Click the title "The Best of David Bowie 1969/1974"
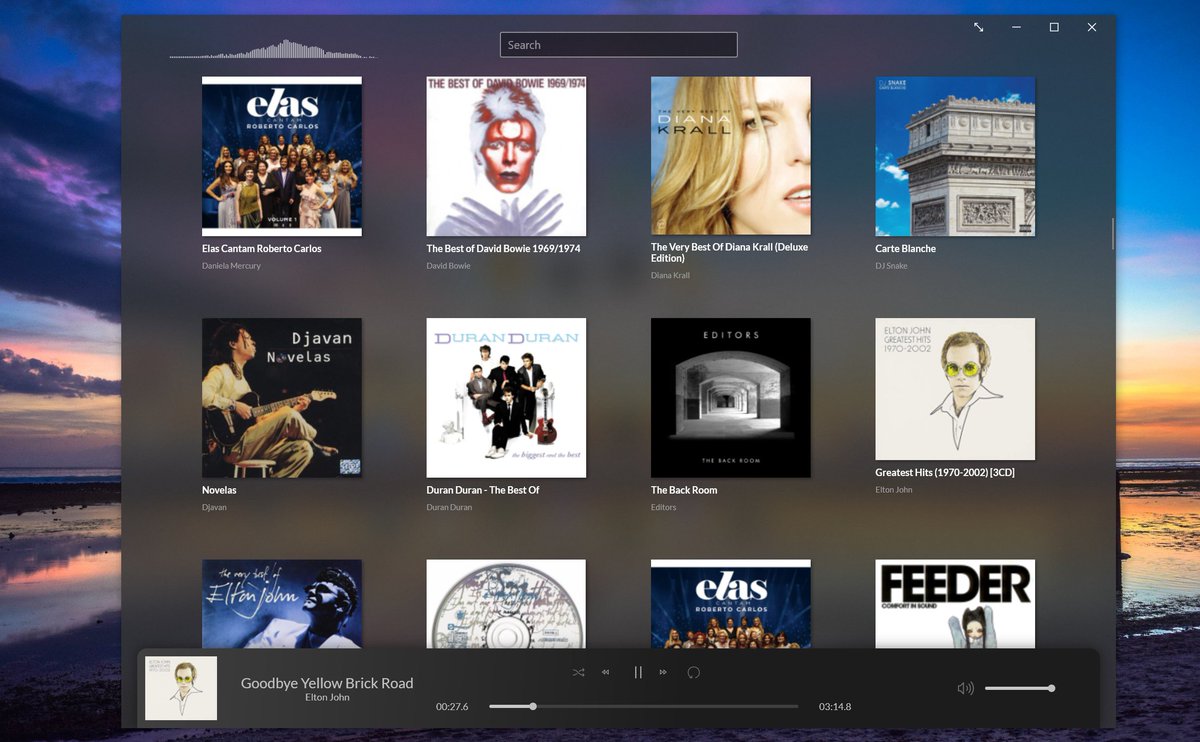 click(503, 249)
